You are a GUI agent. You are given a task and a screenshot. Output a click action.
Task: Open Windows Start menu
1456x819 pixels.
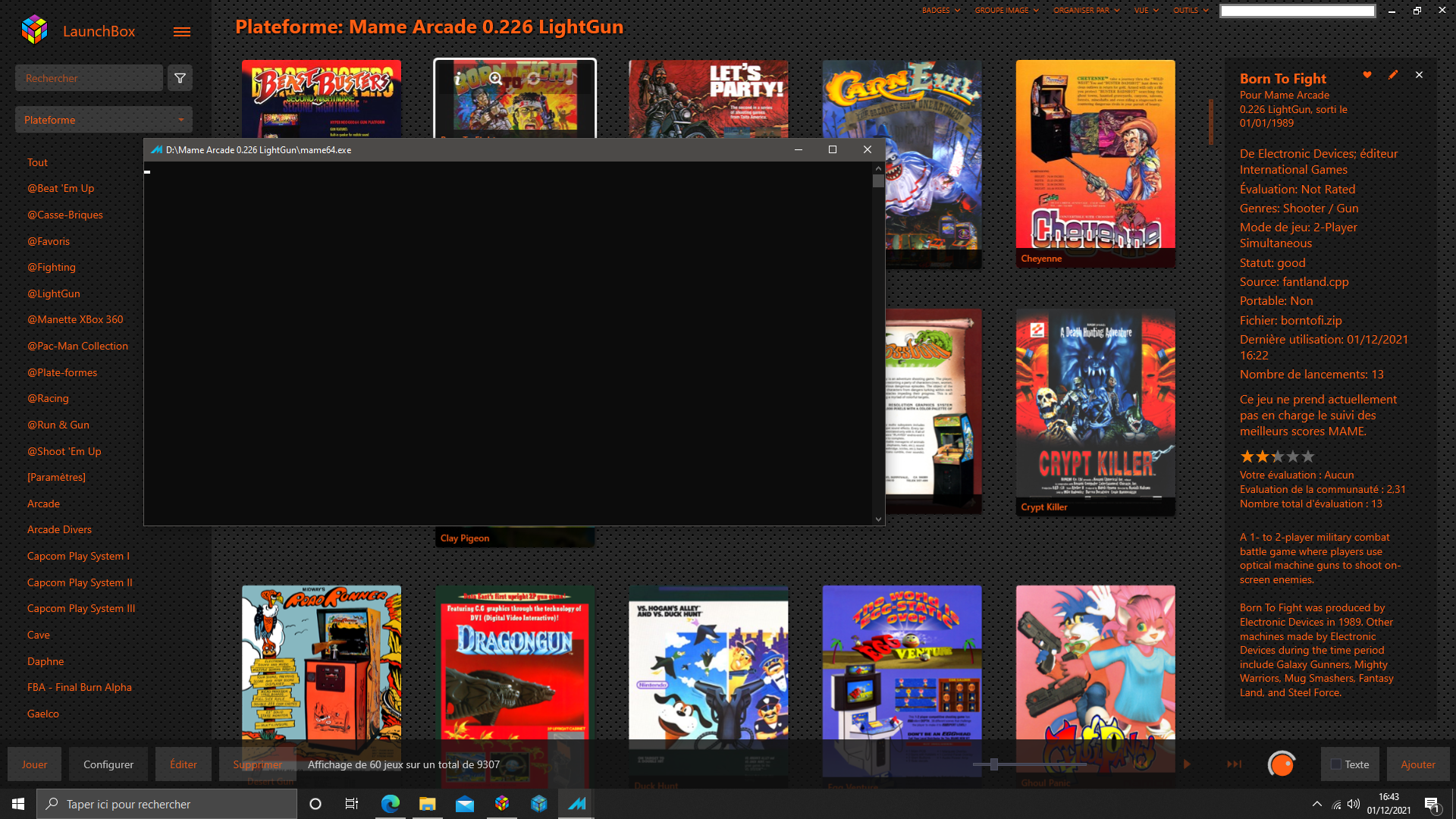tap(18, 804)
